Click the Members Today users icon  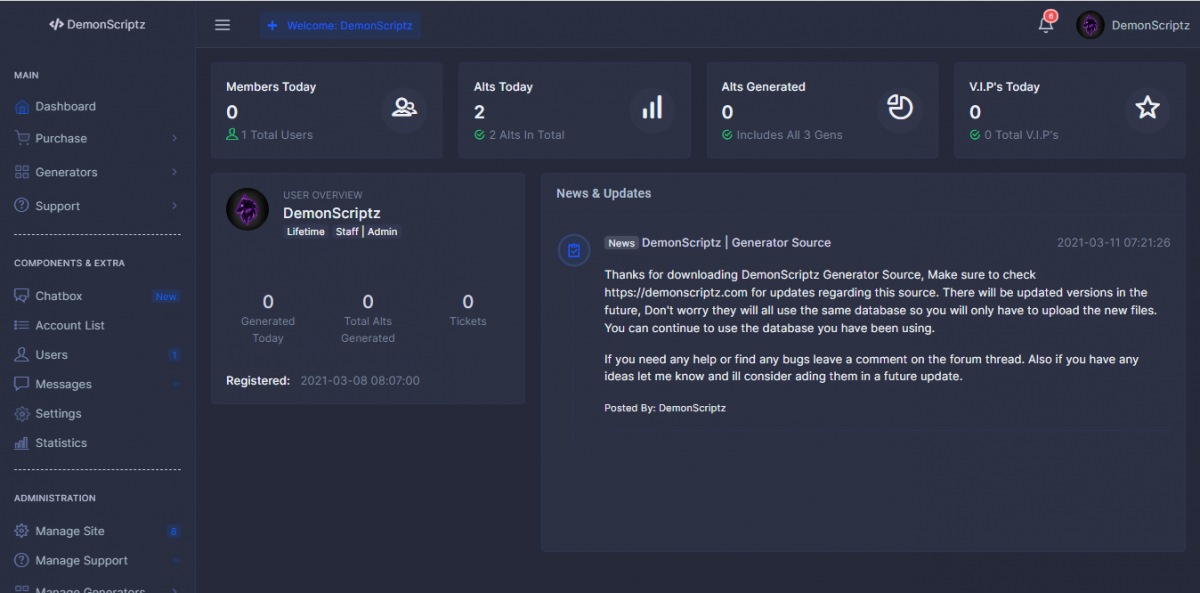(404, 108)
